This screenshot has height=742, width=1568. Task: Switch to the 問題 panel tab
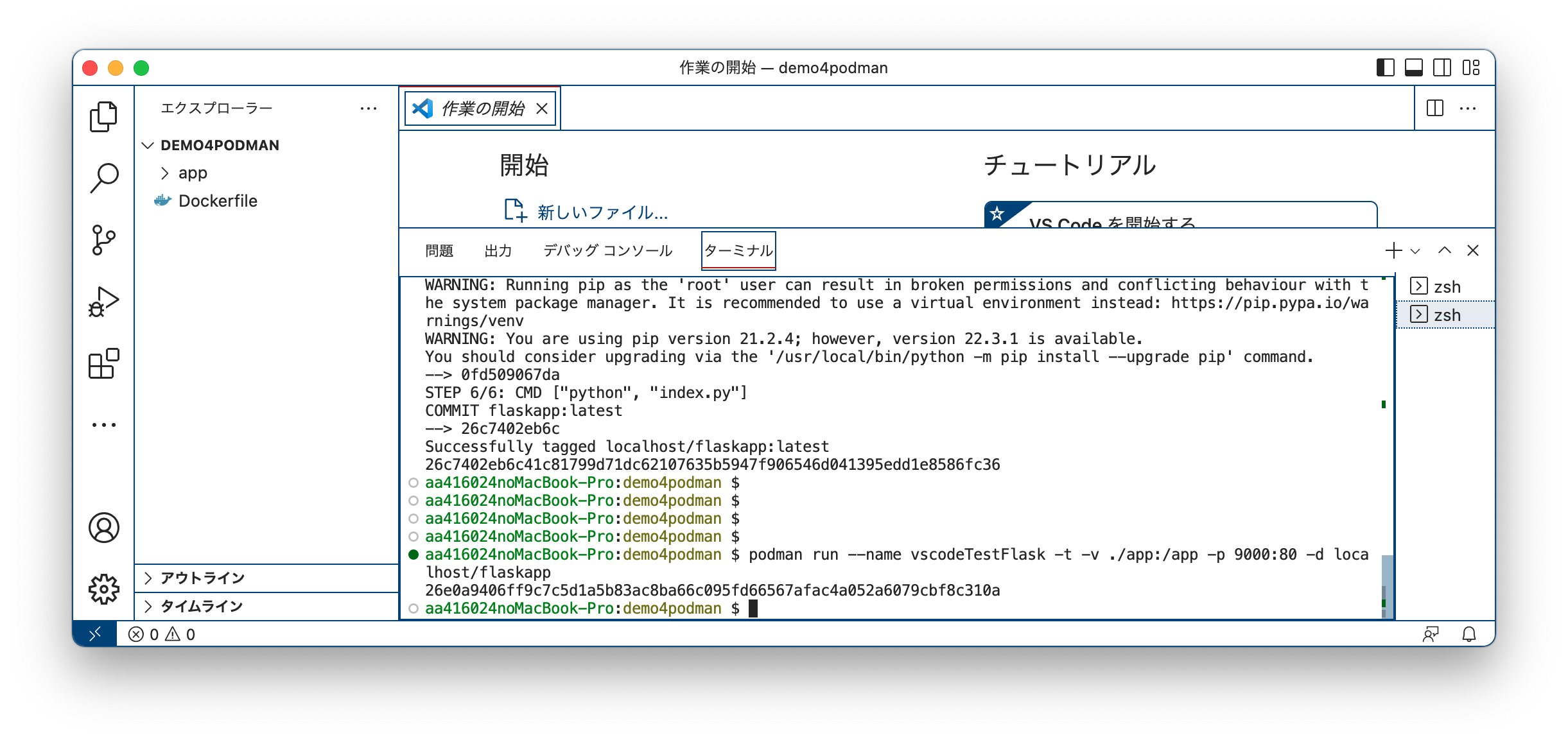tap(439, 250)
